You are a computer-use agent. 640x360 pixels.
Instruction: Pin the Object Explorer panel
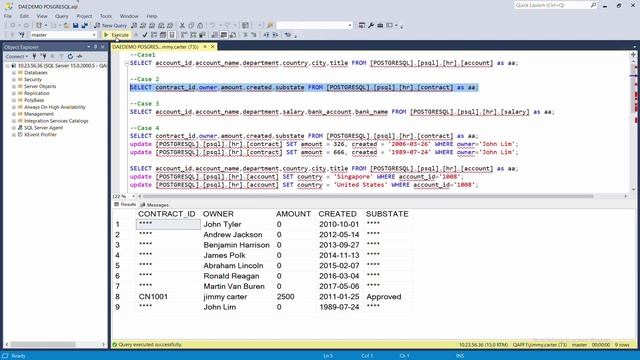(96, 47)
